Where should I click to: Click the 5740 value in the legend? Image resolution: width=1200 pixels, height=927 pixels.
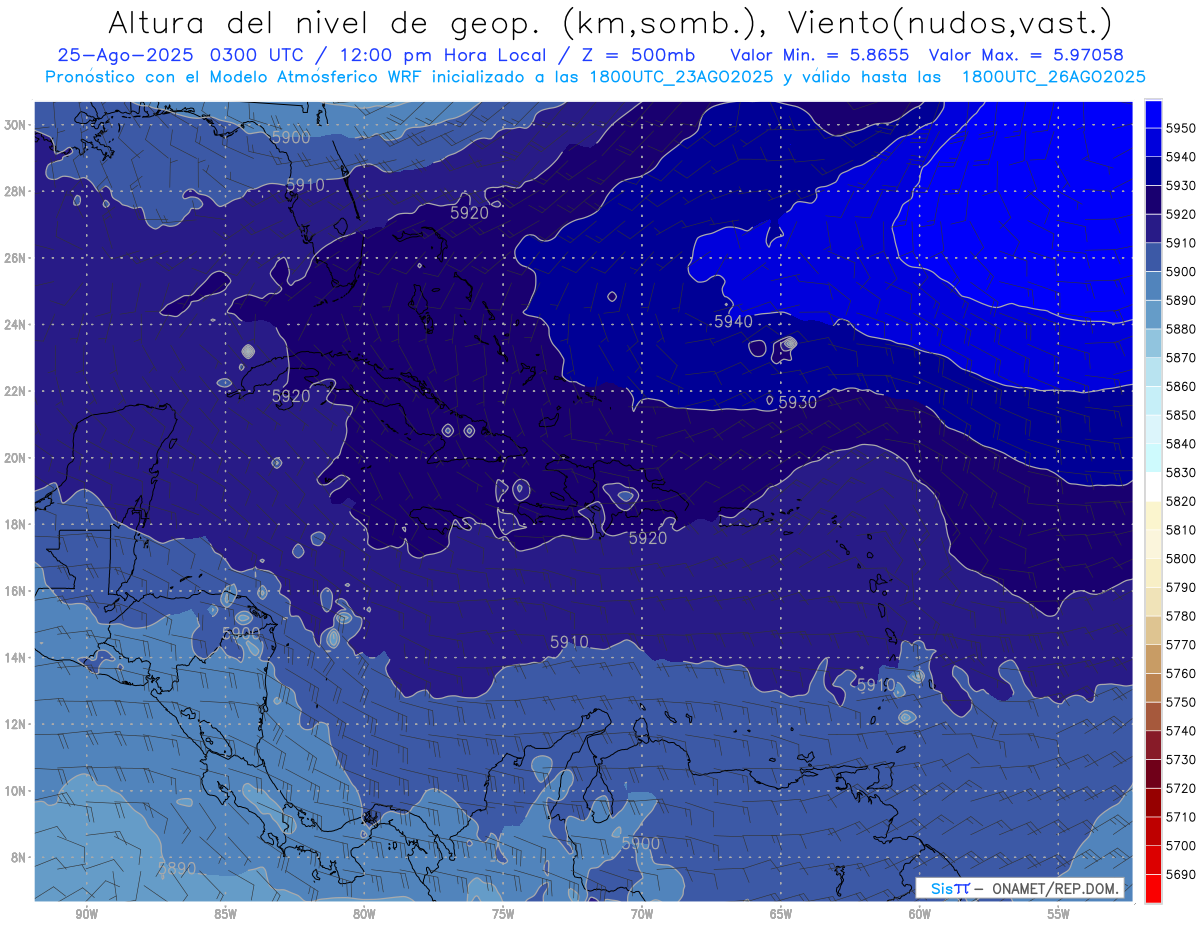1181,731
